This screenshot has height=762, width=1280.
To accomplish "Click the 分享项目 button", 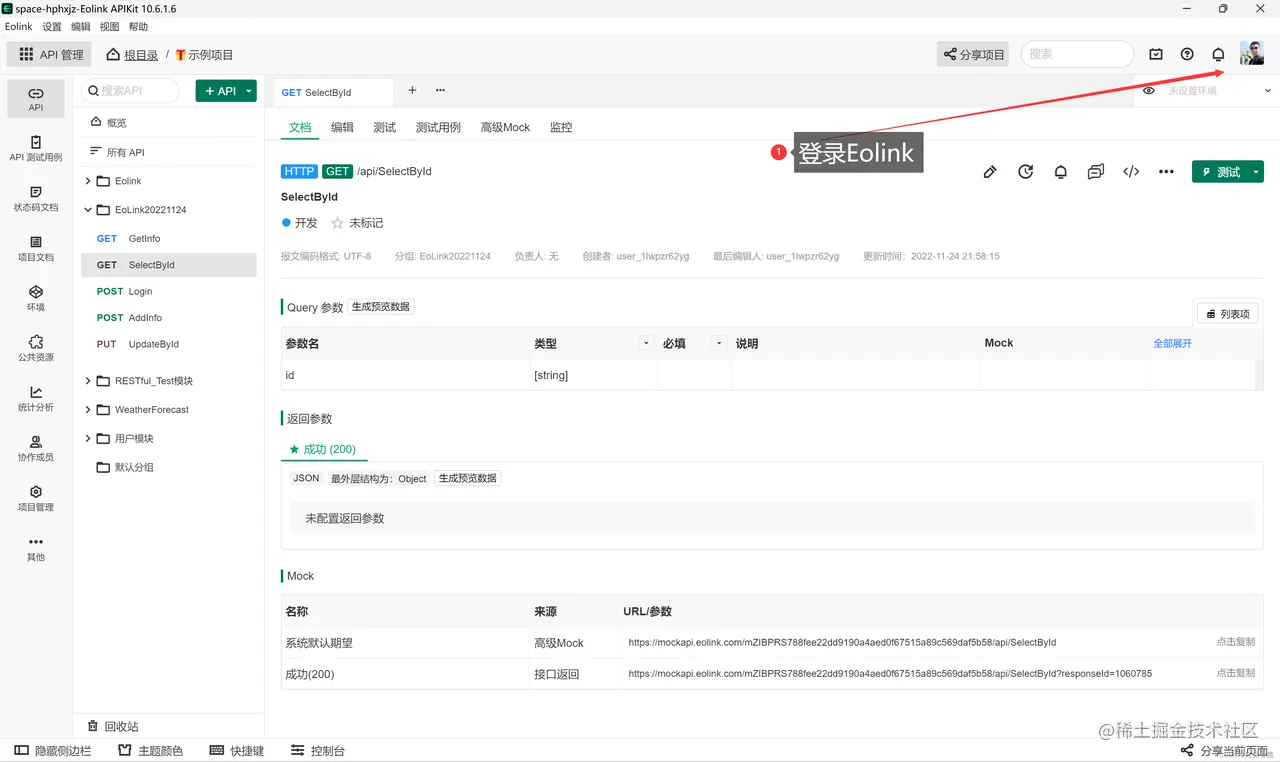I will pos(973,54).
